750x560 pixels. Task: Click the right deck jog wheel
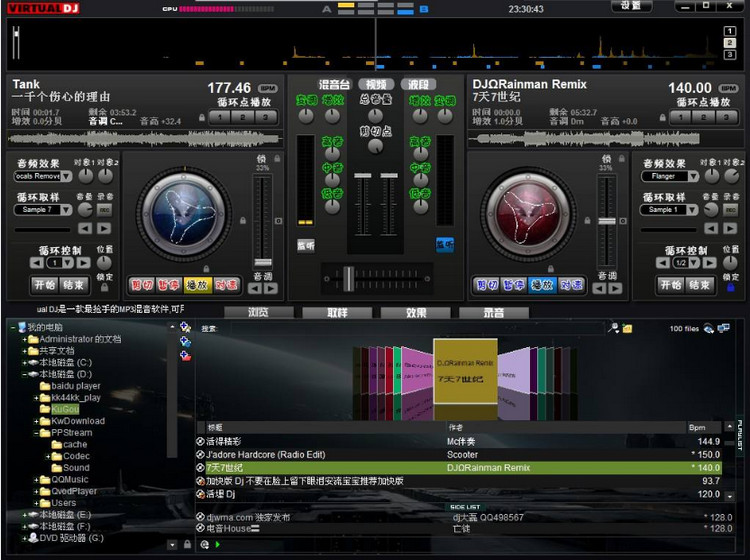tap(529, 213)
